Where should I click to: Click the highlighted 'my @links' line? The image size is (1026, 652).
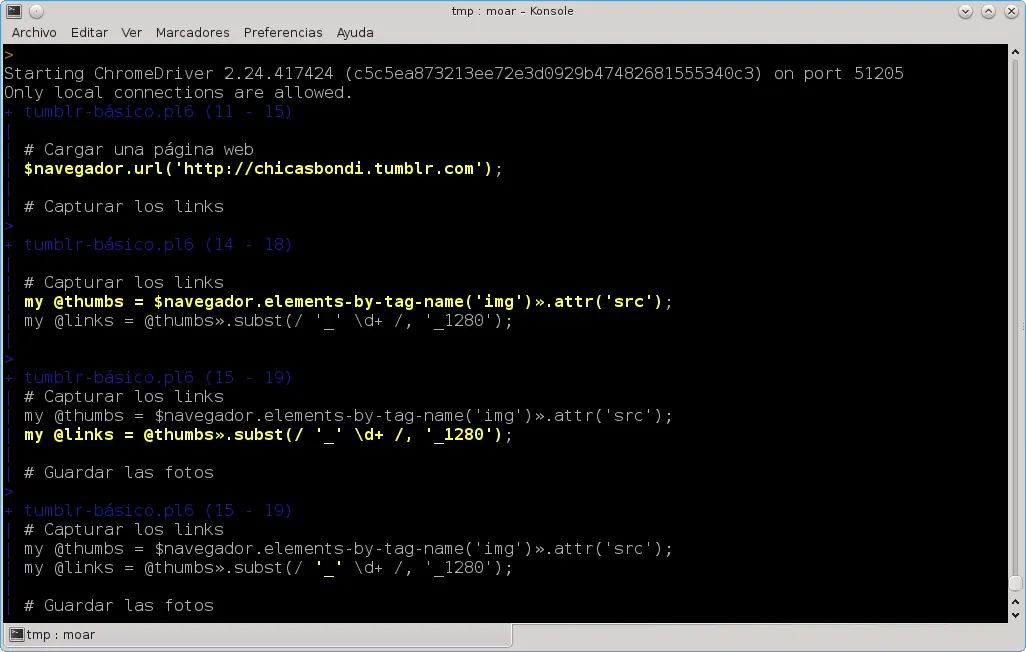pos(268,435)
